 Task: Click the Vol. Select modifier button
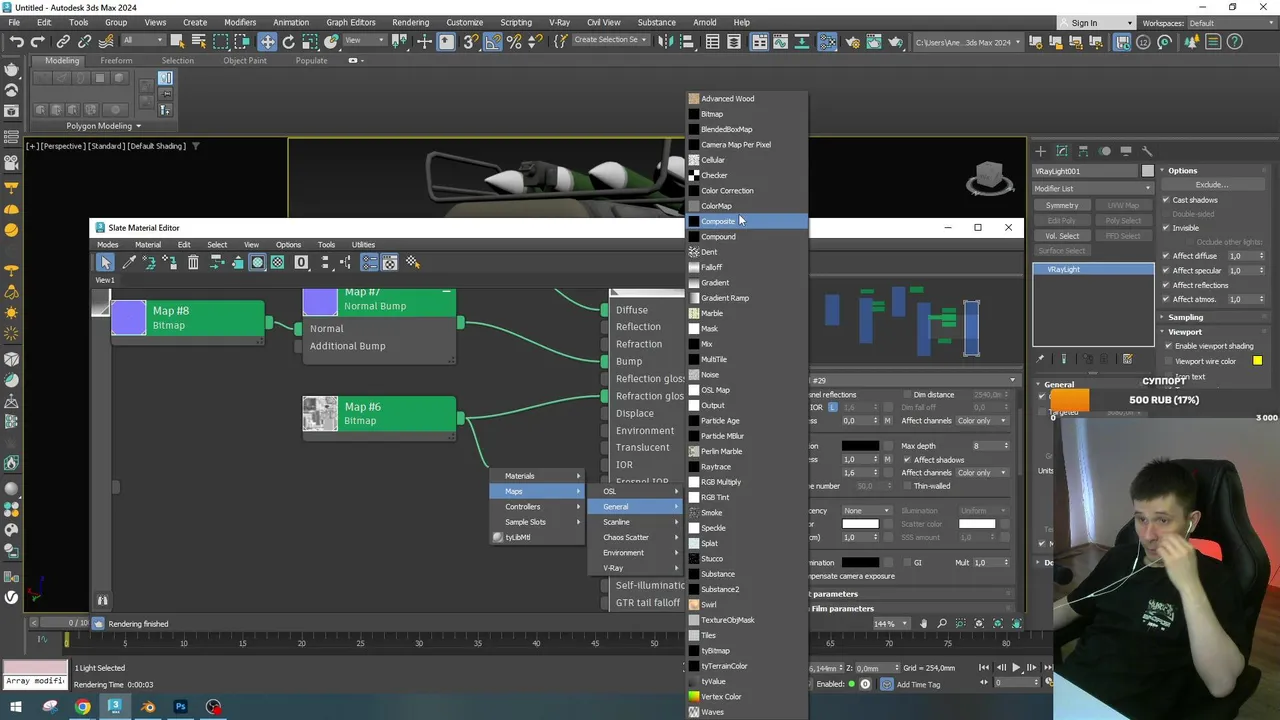(1061, 236)
